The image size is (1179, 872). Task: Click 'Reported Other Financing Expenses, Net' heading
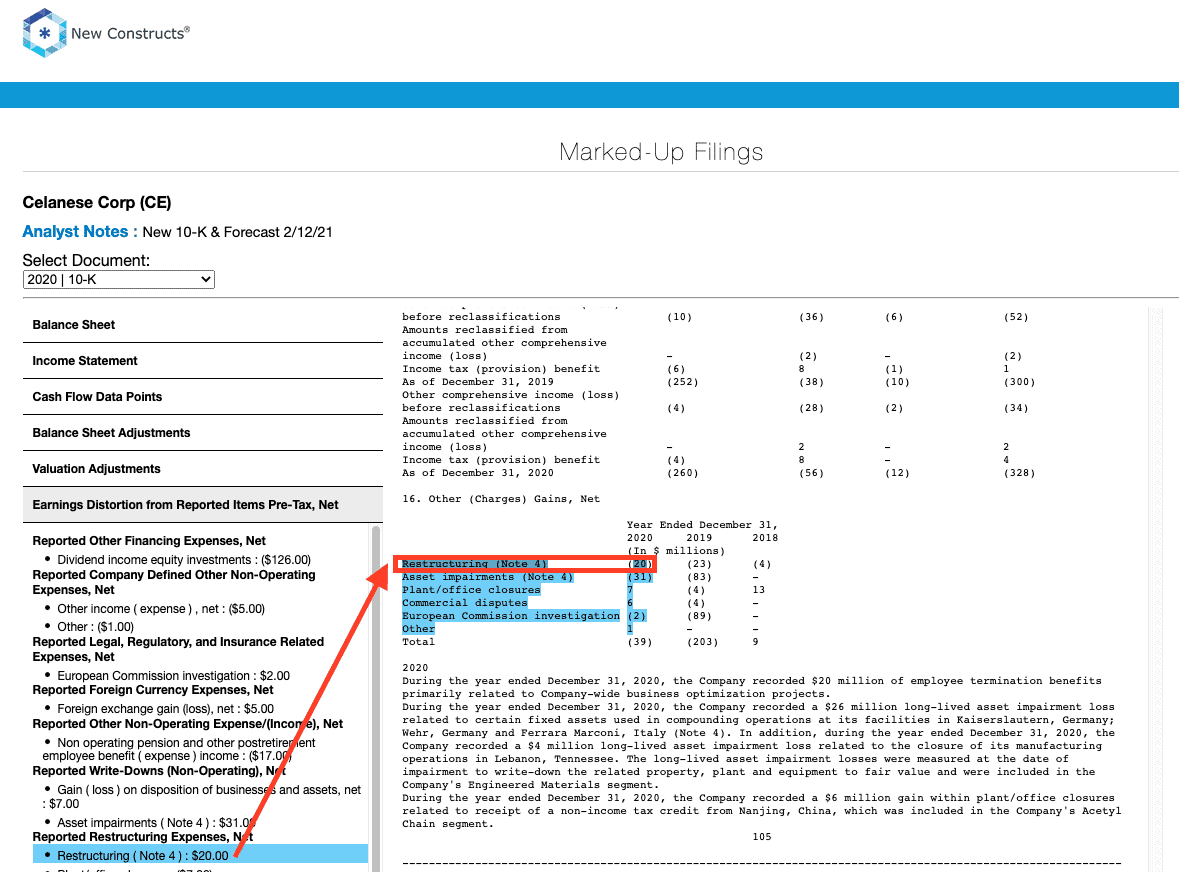(x=149, y=541)
